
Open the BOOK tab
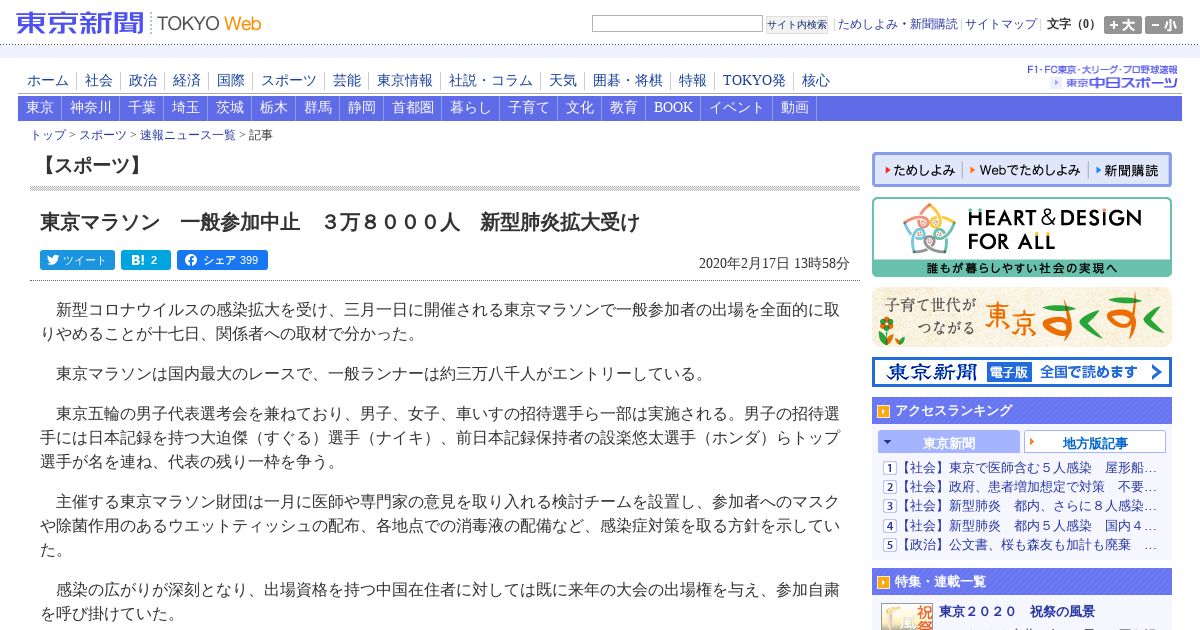674,108
